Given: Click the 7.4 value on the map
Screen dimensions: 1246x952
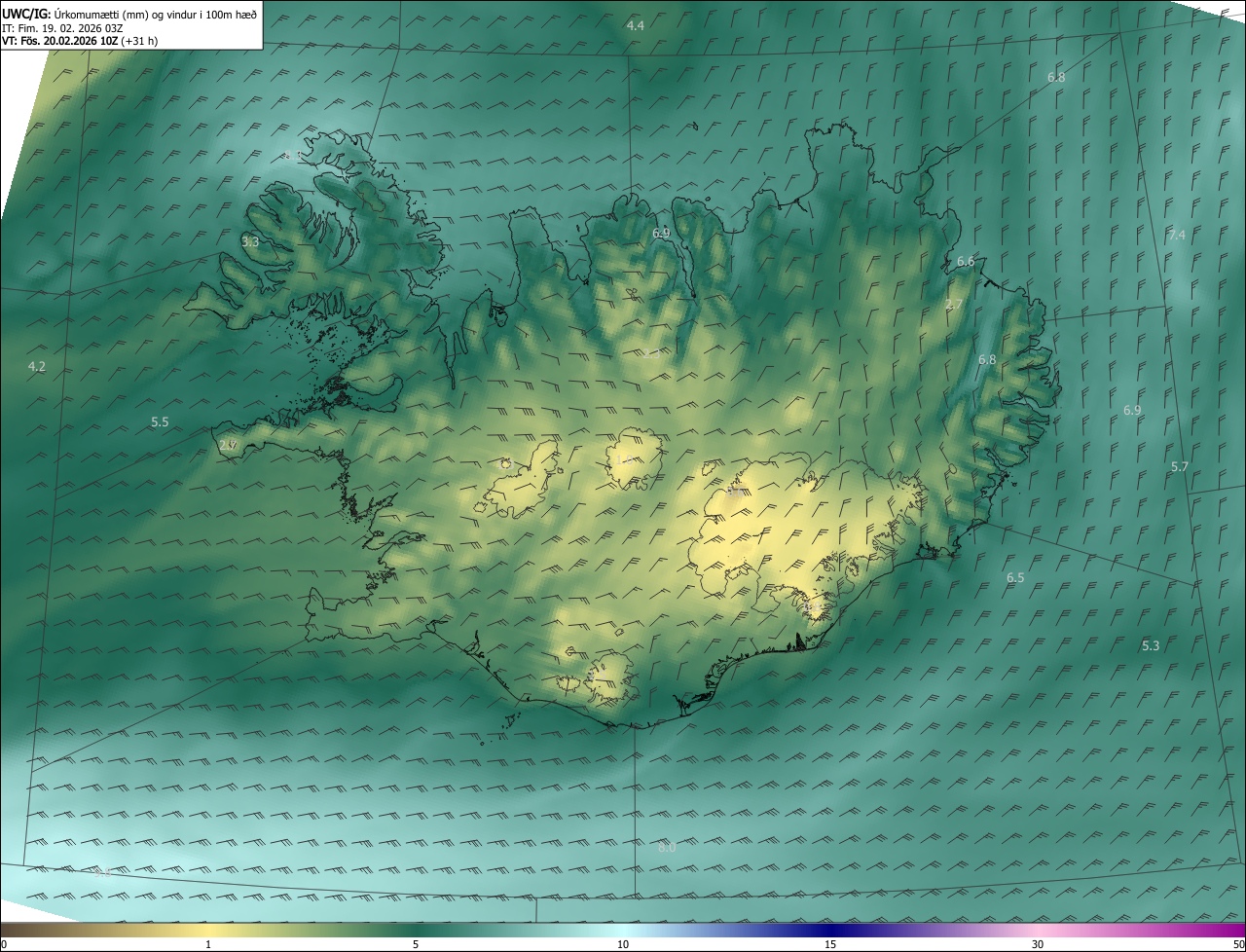Looking at the screenshot, I should pos(1177,235).
